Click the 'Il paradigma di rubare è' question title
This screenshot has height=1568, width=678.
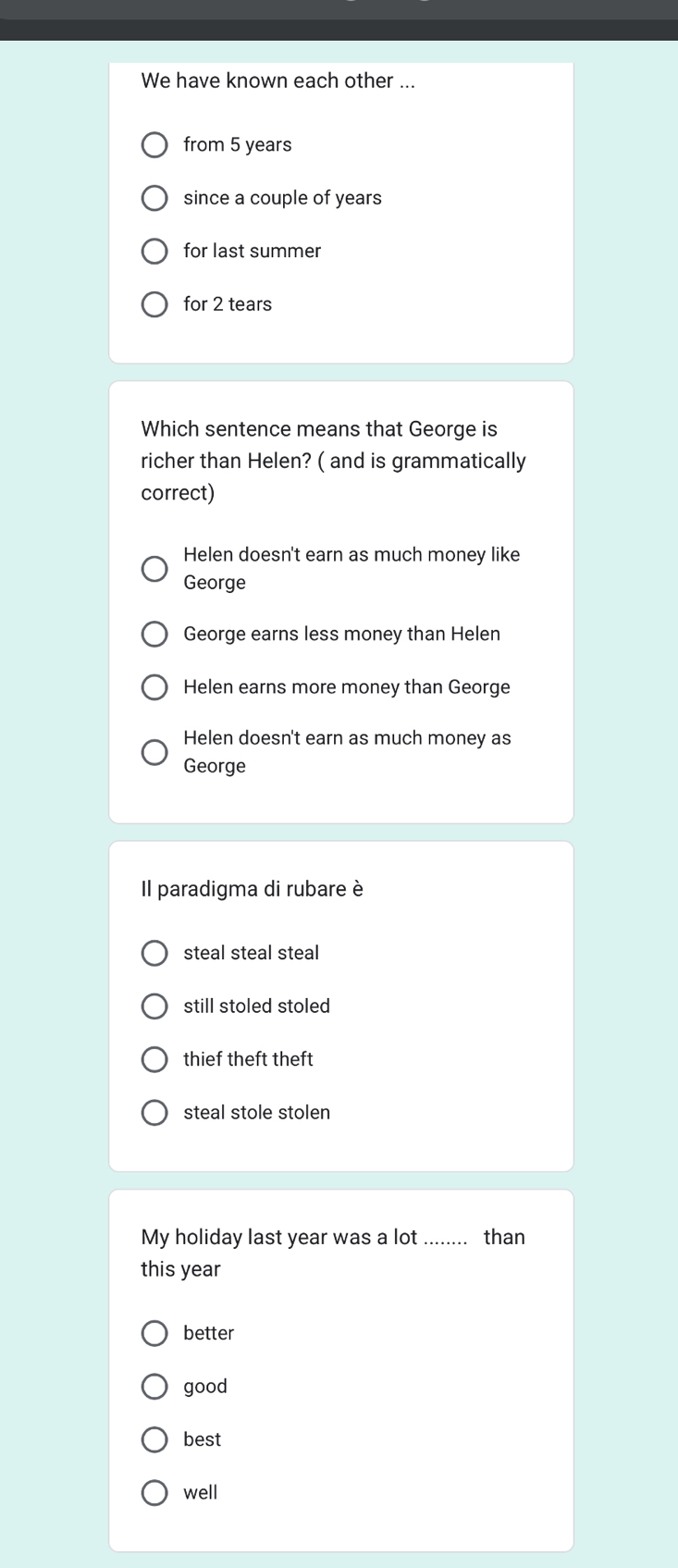point(252,889)
